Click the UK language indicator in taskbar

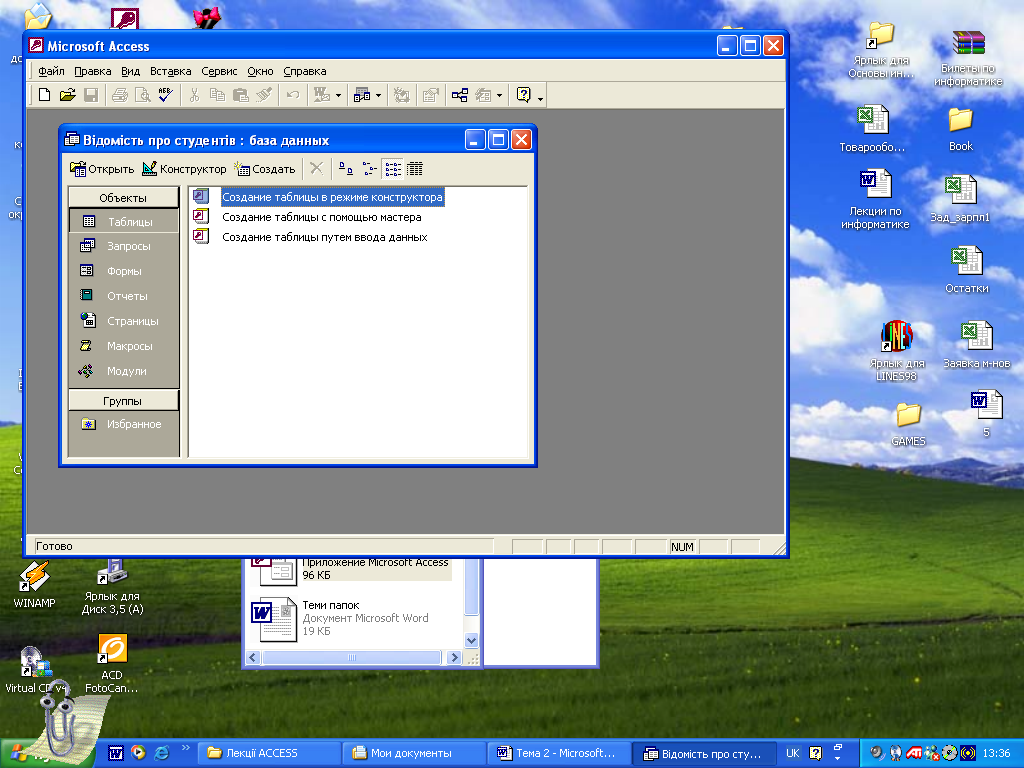click(792, 753)
